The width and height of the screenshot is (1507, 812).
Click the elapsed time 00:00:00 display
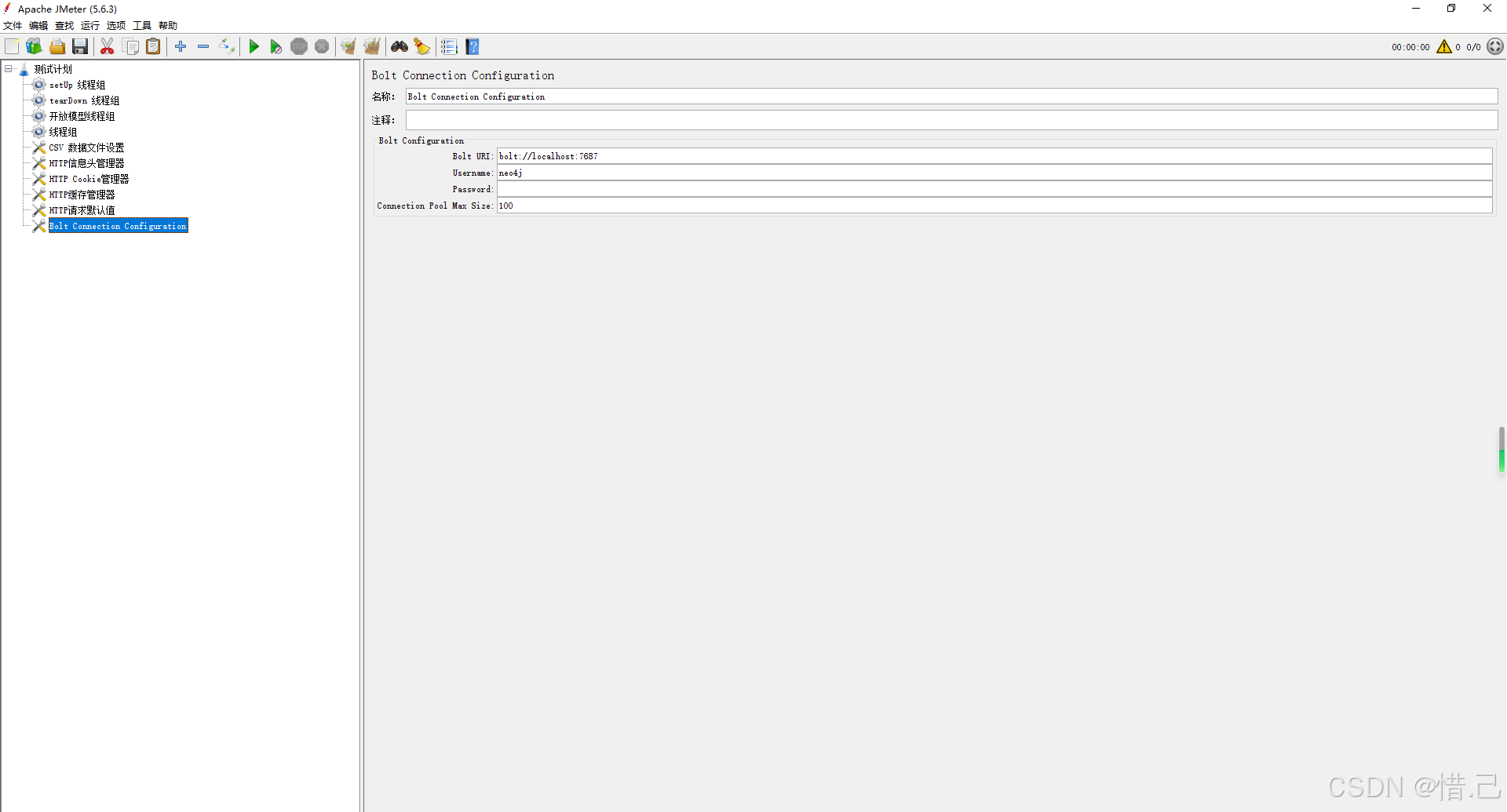point(1410,47)
